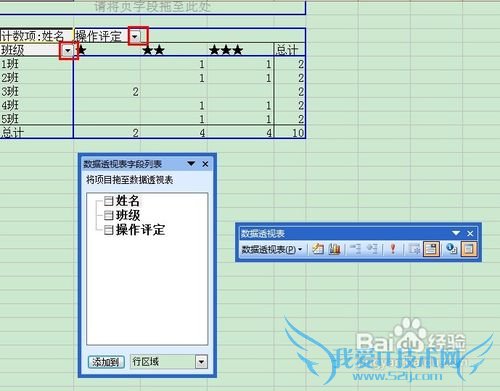Click the Hide Detail icon
The image size is (500, 391).
click(x=356, y=249)
